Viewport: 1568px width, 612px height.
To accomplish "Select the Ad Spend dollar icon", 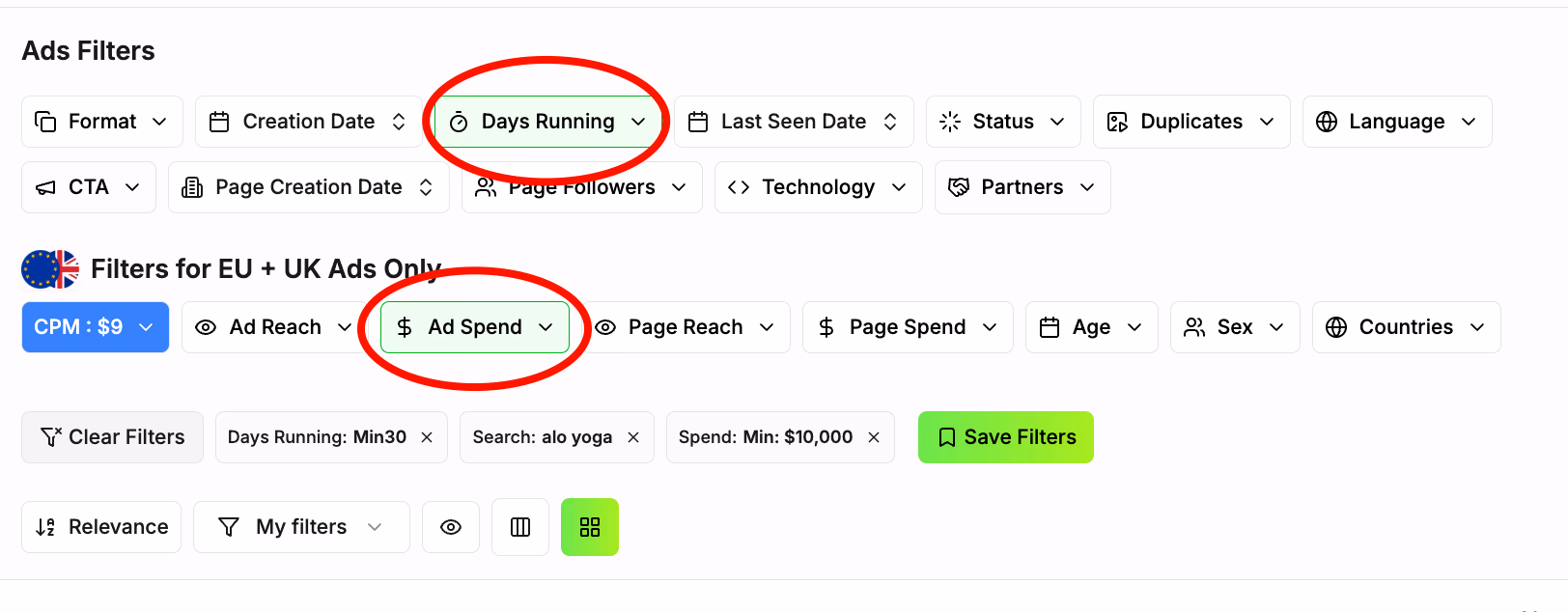I will pyautogui.click(x=404, y=327).
